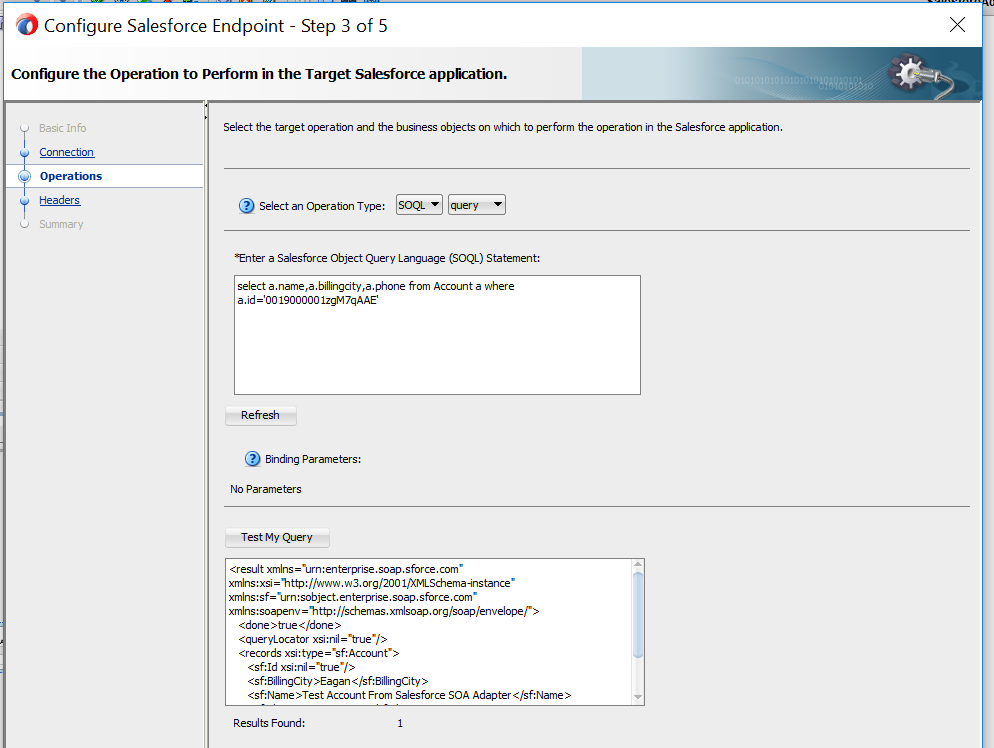Run Test My Query

click(277, 537)
